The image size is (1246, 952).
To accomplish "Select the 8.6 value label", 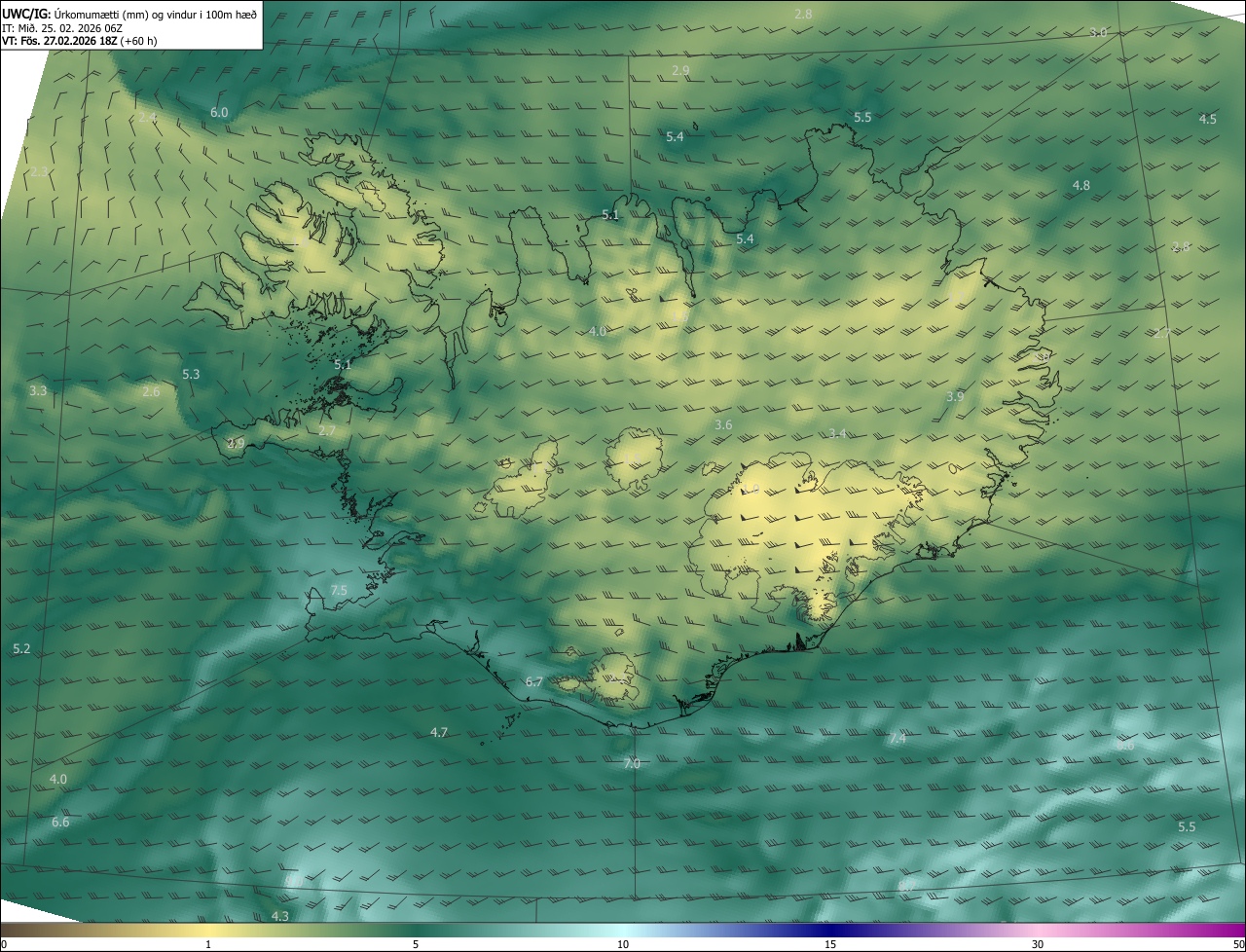I will tap(1125, 746).
